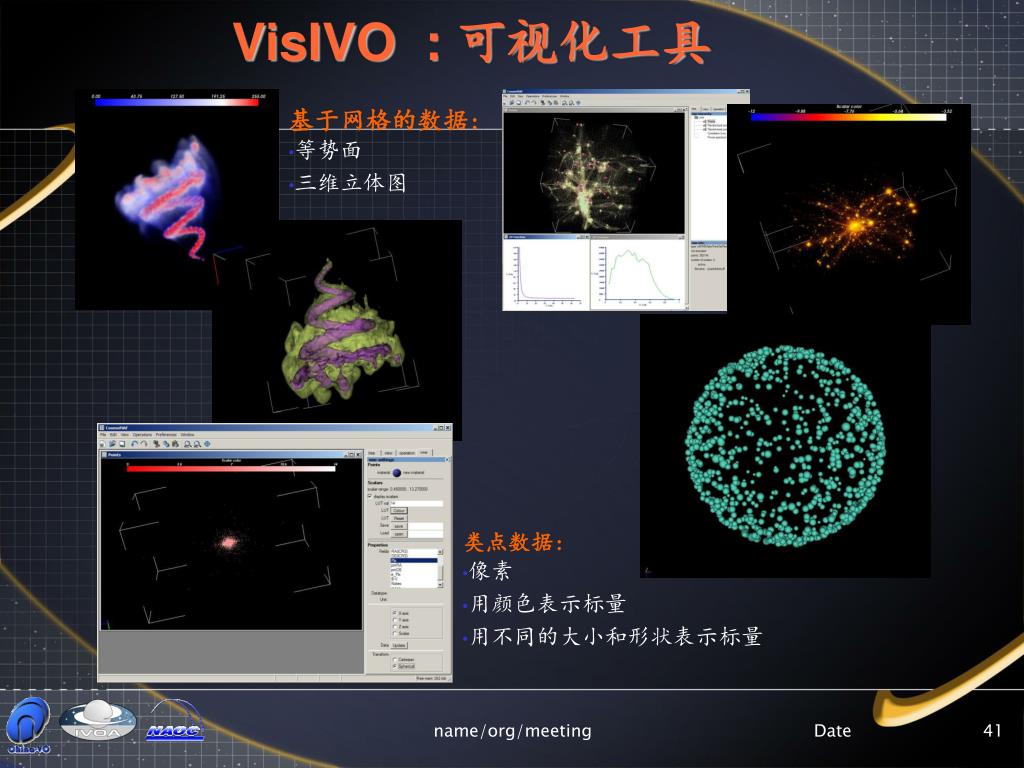Click the IVOA logo

click(x=97, y=720)
